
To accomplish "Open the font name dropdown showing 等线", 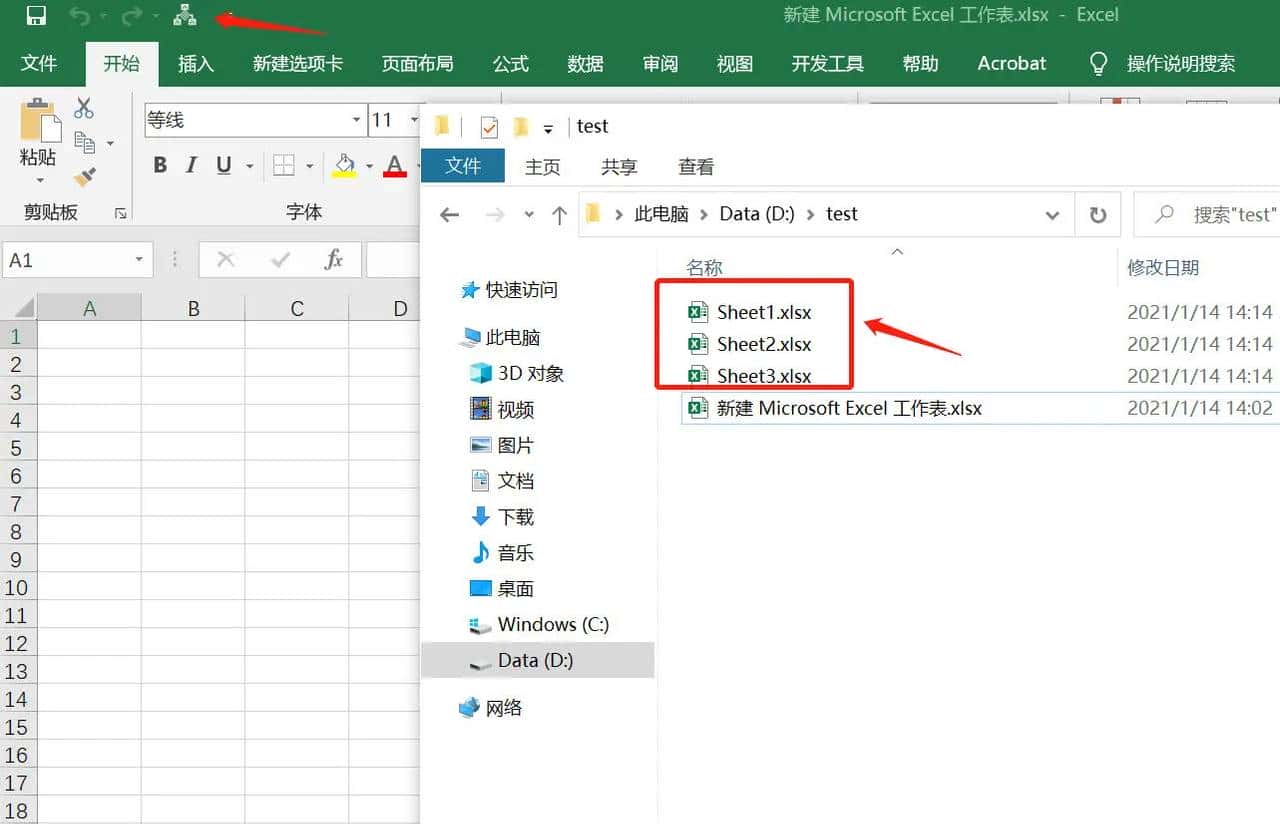I will pos(357,120).
